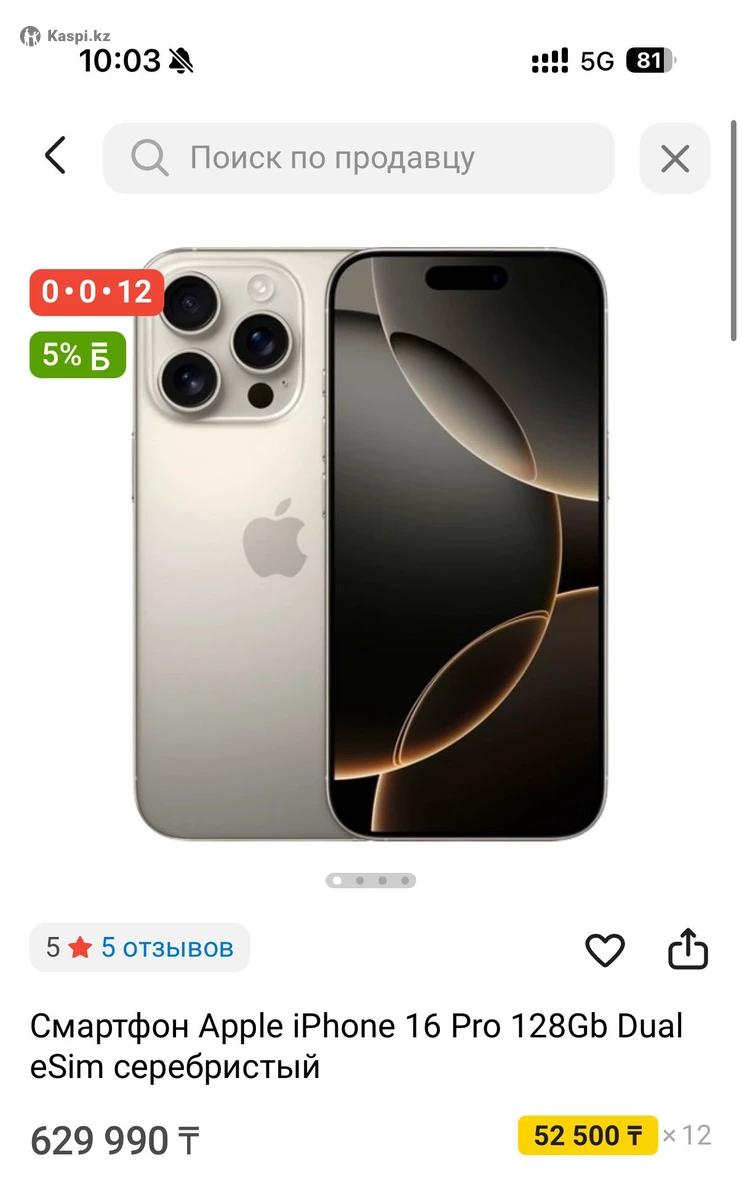
Task: Add product to favorites with heart icon
Action: tap(604, 950)
